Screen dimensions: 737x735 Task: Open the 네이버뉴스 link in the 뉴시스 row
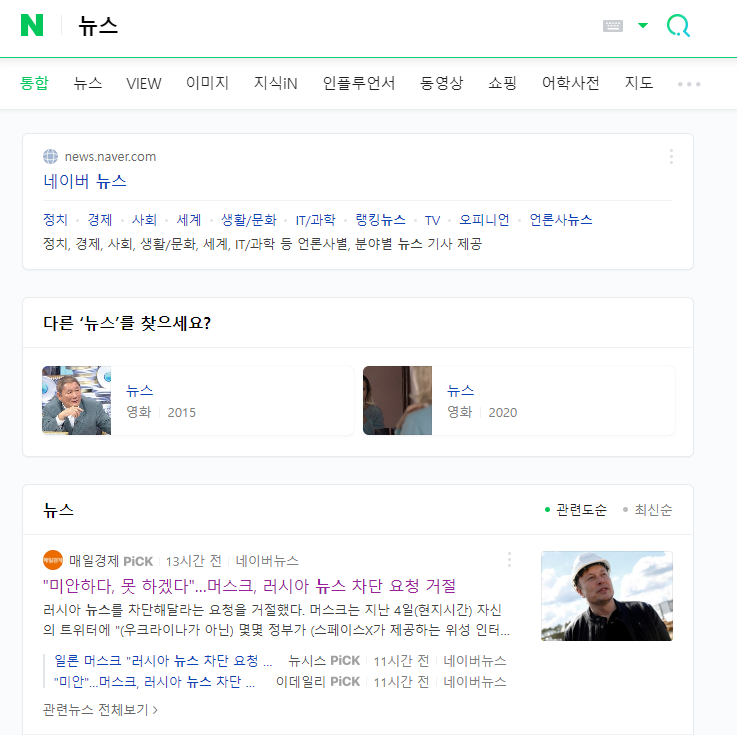(475, 661)
